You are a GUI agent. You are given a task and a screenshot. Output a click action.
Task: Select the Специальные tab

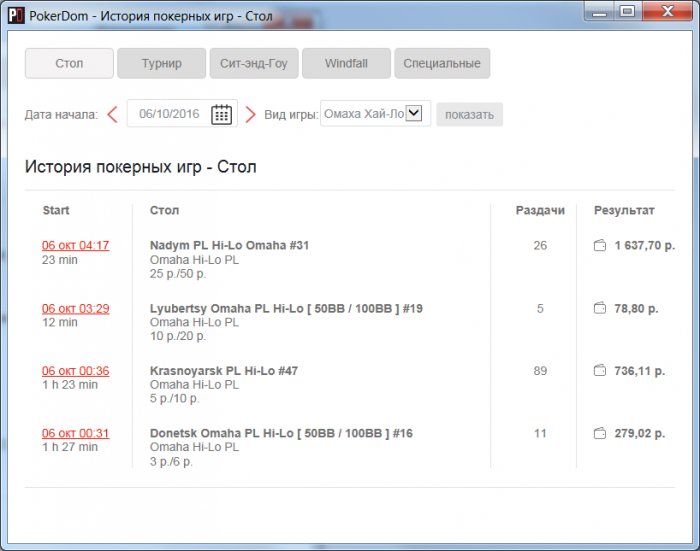coord(442,63)
